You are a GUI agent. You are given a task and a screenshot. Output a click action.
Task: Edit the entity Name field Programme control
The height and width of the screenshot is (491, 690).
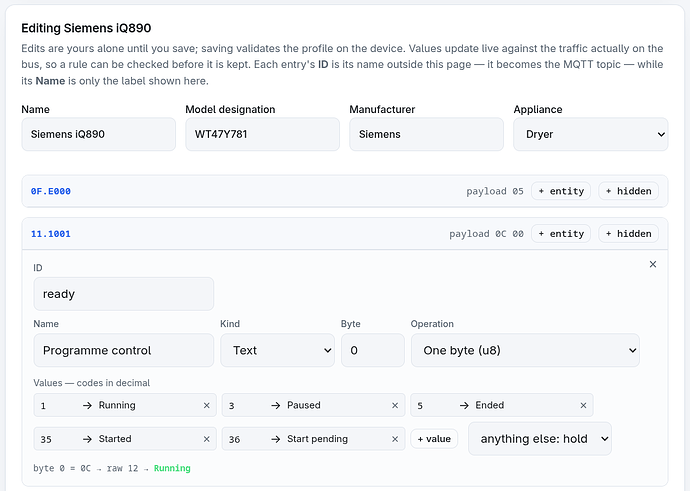(x=124, y=350)
